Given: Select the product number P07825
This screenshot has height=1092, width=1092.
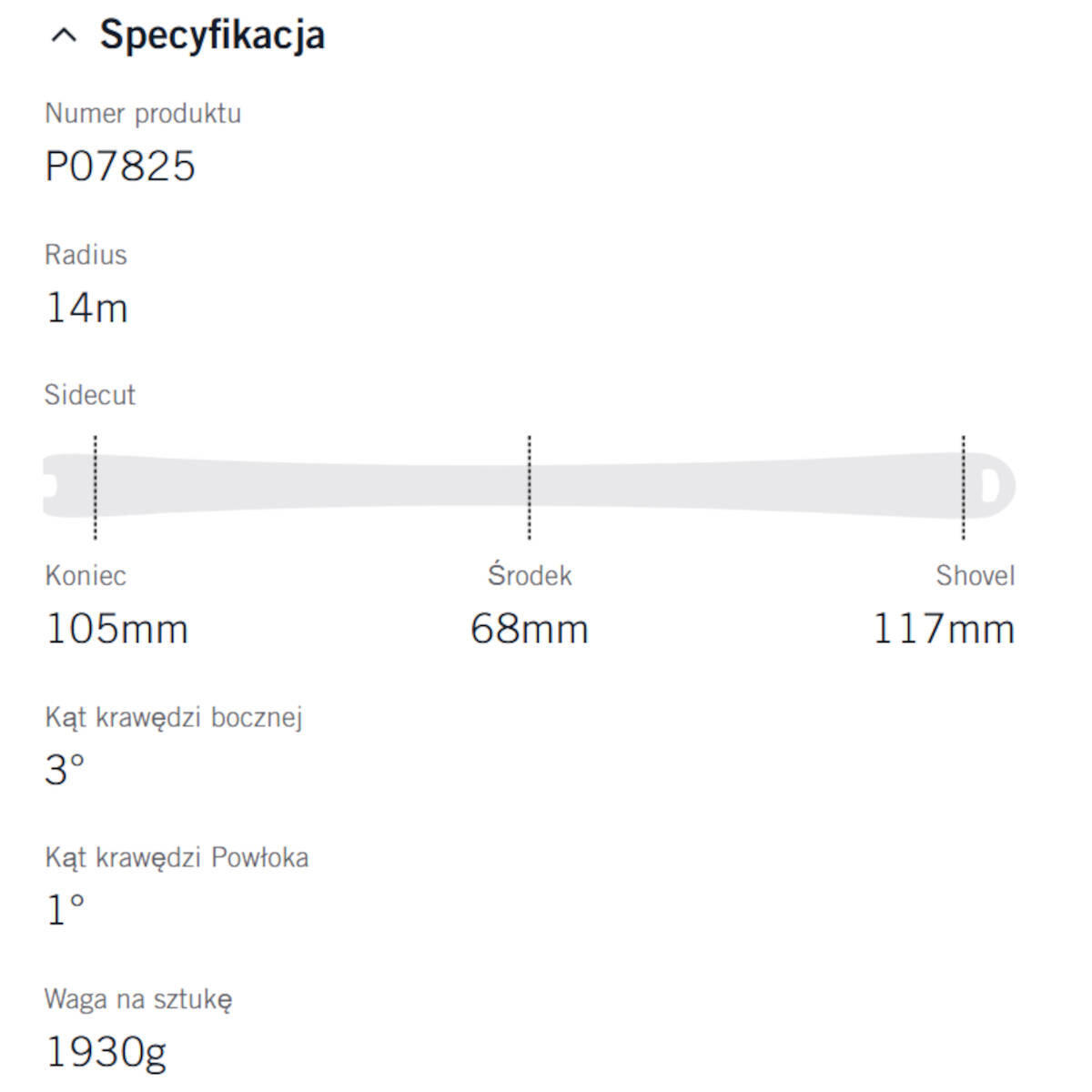Looking at the screenshot, I should [x=120, y=167].
